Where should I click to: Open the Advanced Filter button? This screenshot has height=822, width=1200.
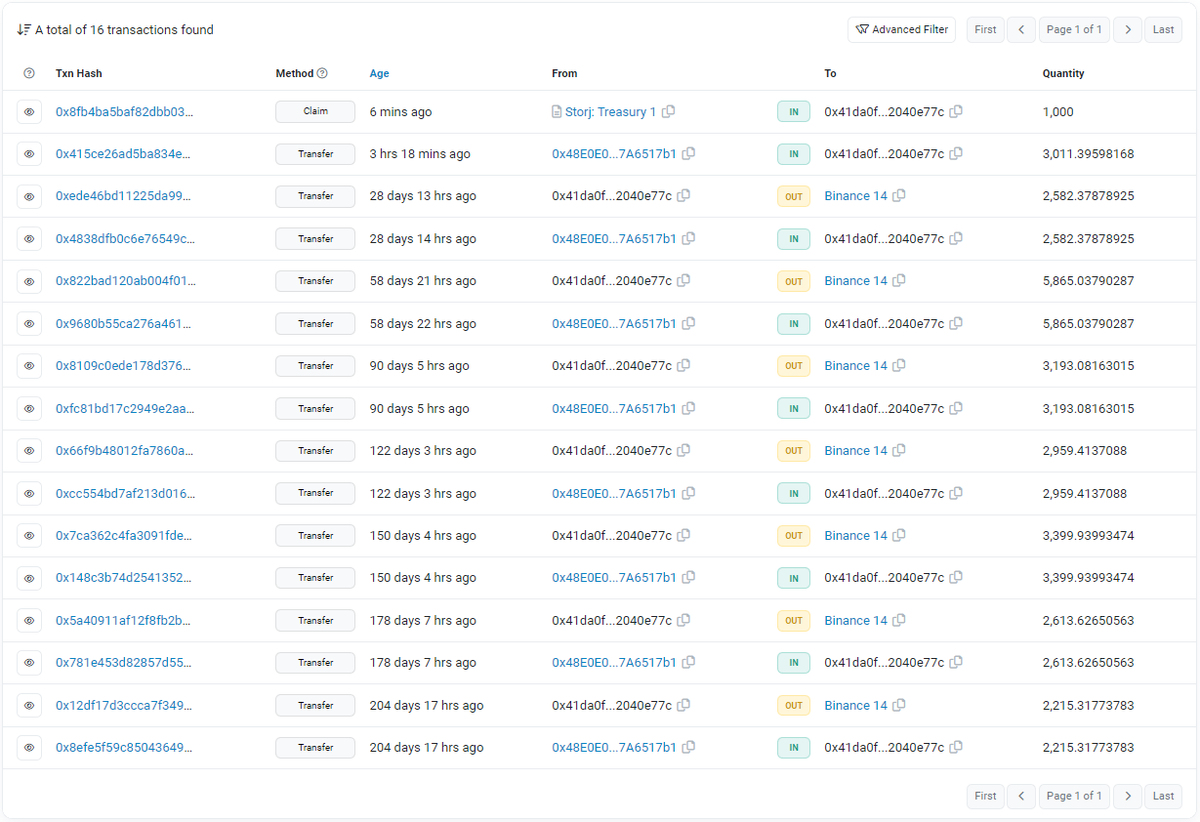click(902, 30)
